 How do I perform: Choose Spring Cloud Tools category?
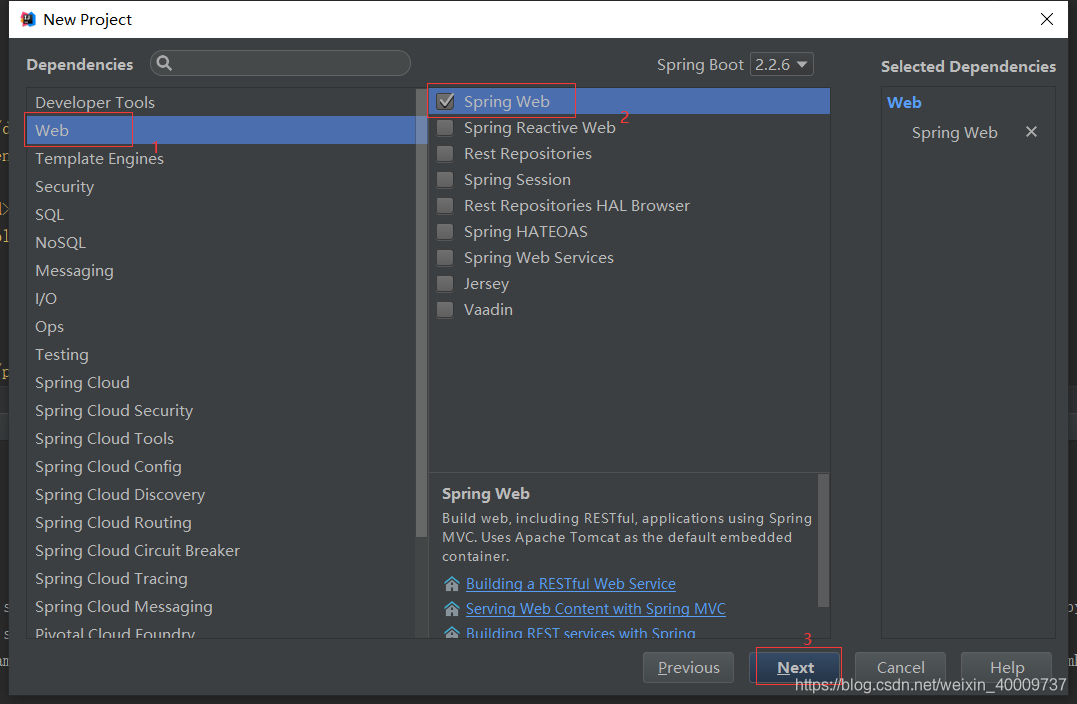(221, 439)
